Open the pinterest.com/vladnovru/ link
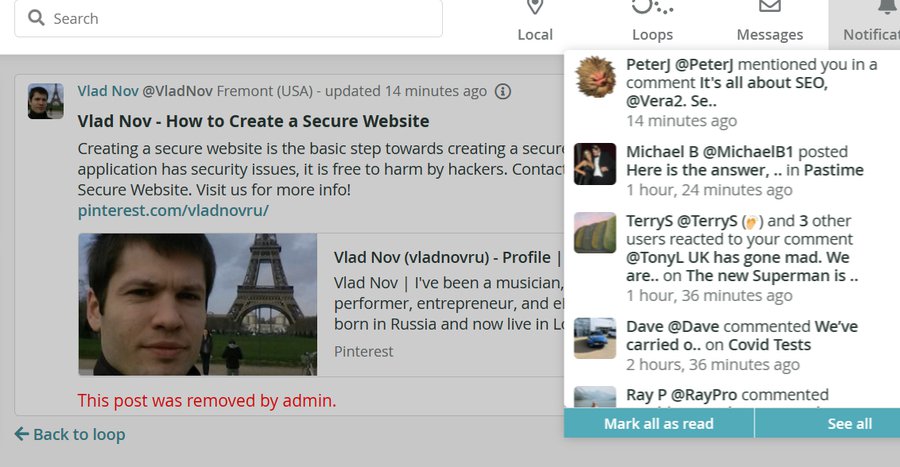This screenshot has height=467, width=900. coord(173,211)
